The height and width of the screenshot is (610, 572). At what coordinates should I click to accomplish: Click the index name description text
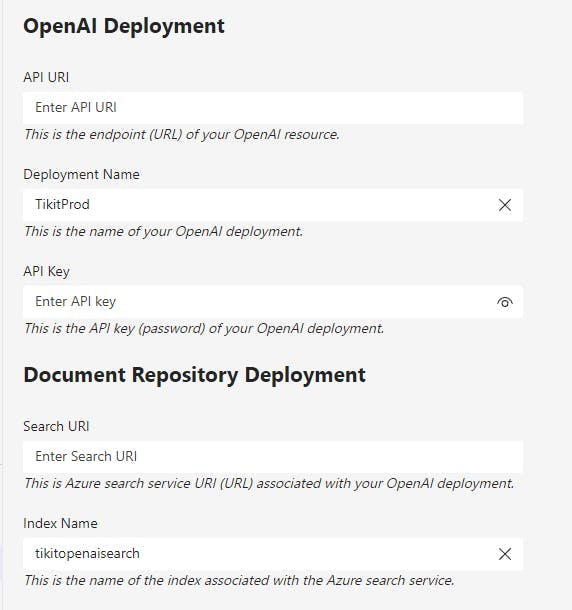239,580
